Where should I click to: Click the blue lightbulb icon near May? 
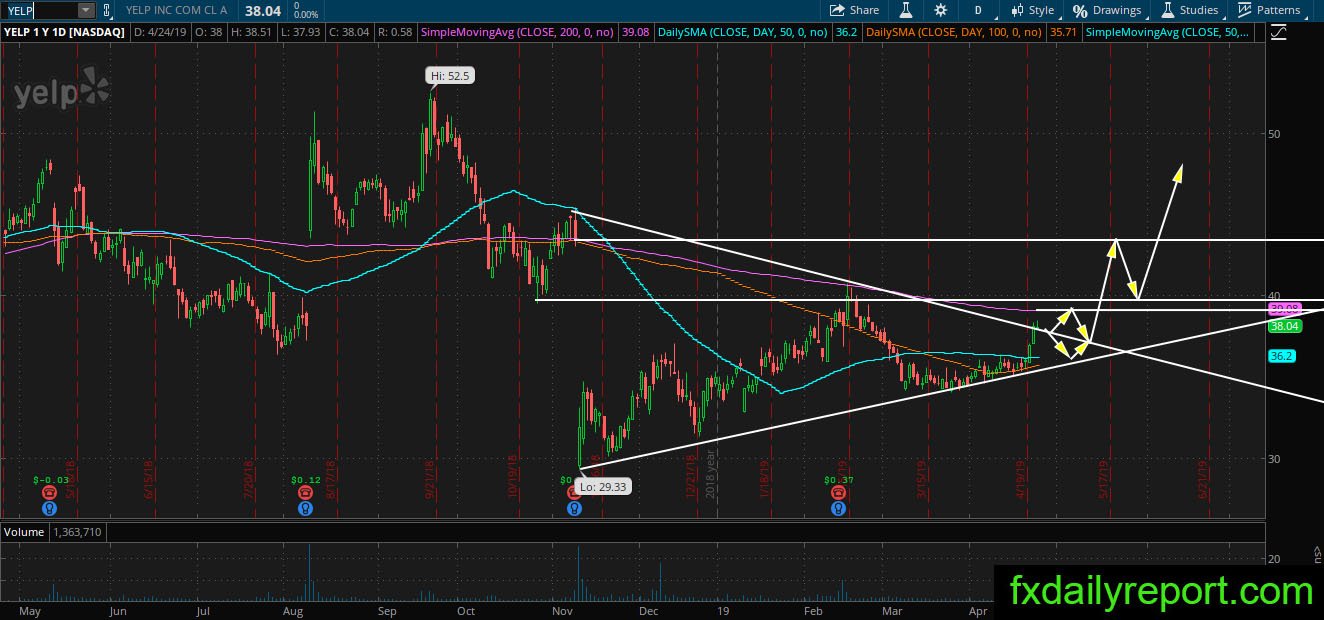[49, 508]
